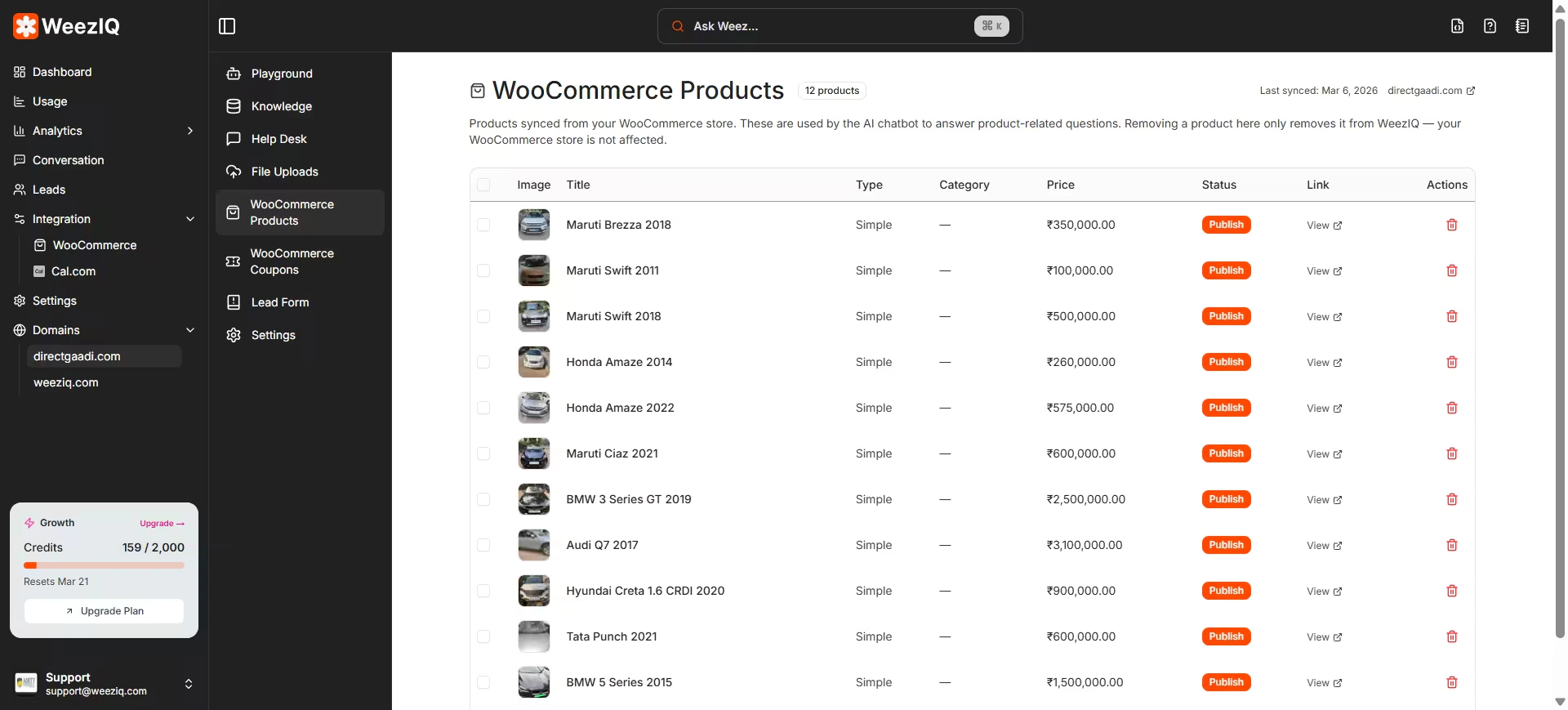Delete Tata Punch 2021 product
The height and width of the screenshot is (710, 1568).
pyautogui.click(x=1451, y=636)
